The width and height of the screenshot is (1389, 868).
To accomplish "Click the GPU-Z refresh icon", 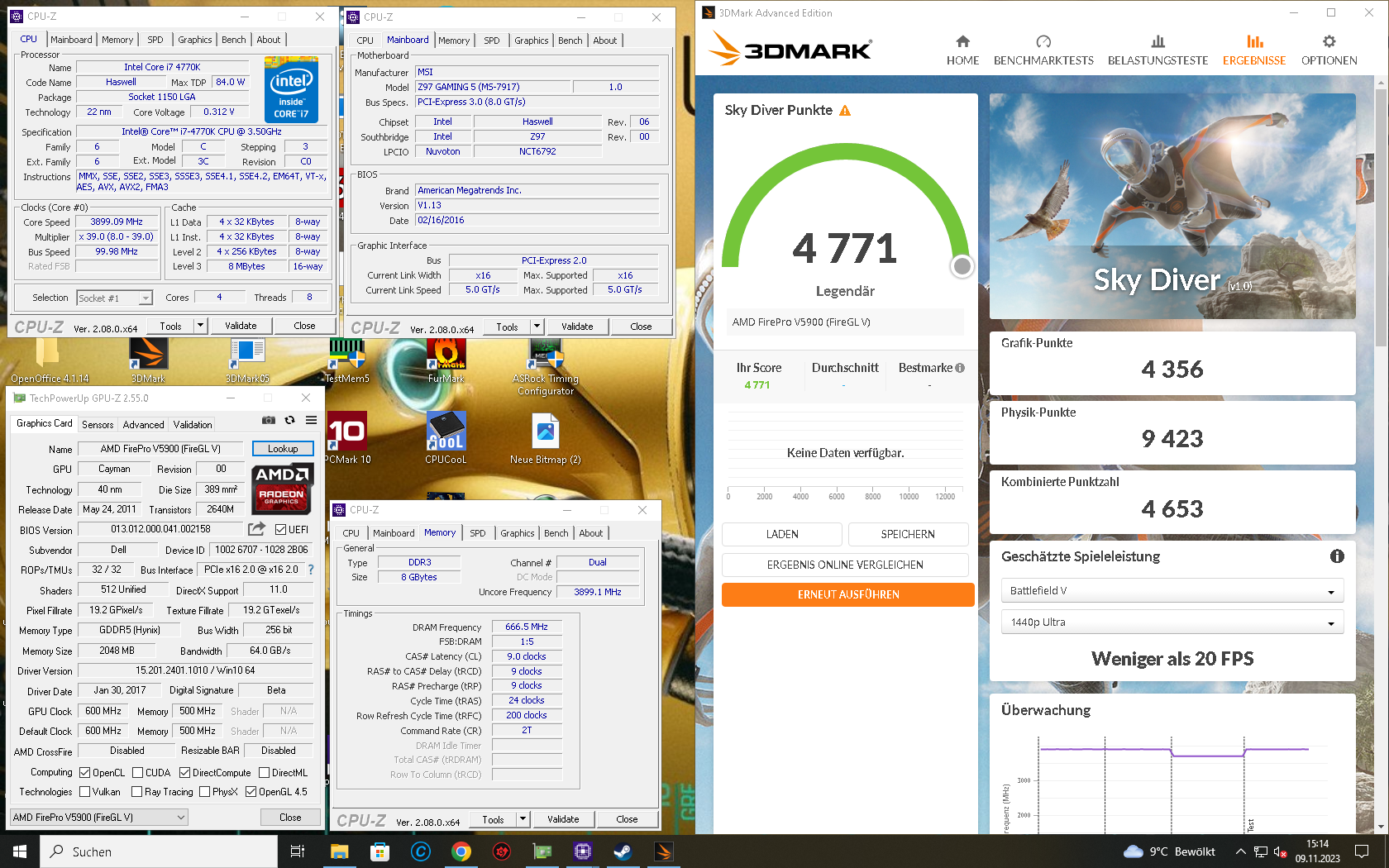I will [290, 420].
